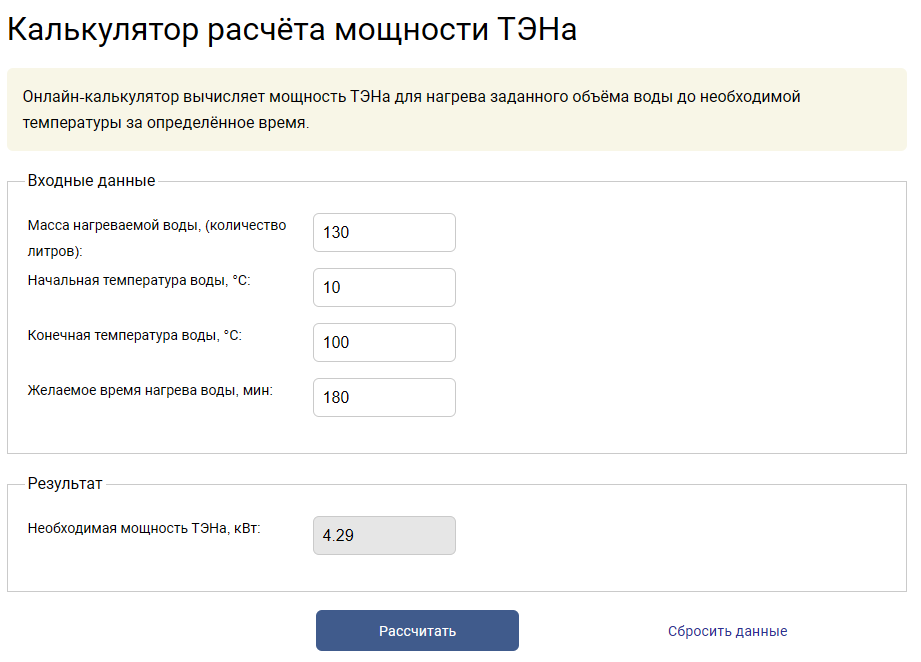Click the Необходимая мощность ТЭНа label
The height and width of the screenshot is (662, 921).
click(x=144, y=528)
